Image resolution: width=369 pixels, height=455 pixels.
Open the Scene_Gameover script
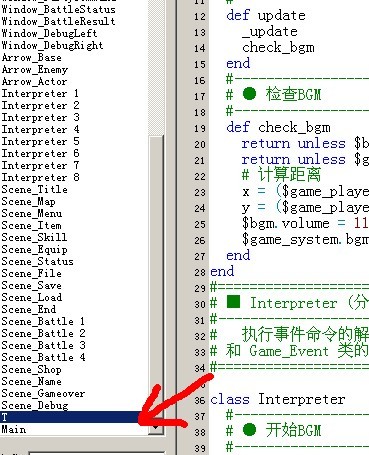tap(43, 393)
